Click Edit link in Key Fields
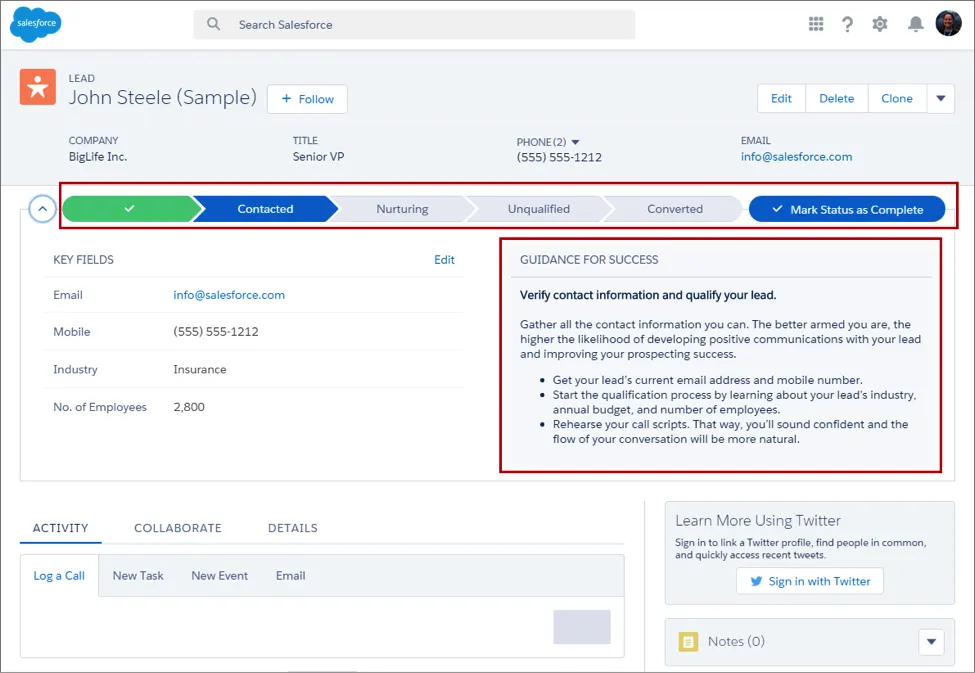 tap(444, 260)
